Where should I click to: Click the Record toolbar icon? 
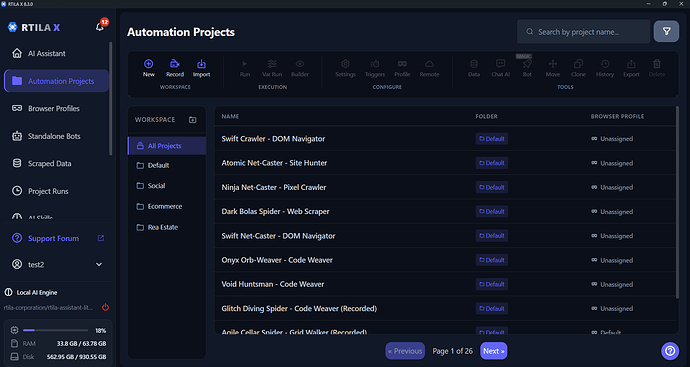click(x=175, y=64)
